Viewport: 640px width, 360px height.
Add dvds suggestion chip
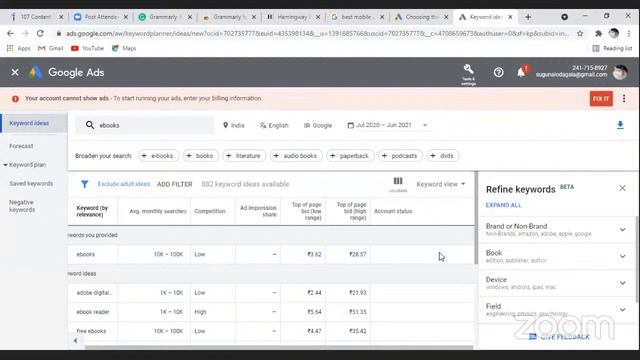[442, 156]
